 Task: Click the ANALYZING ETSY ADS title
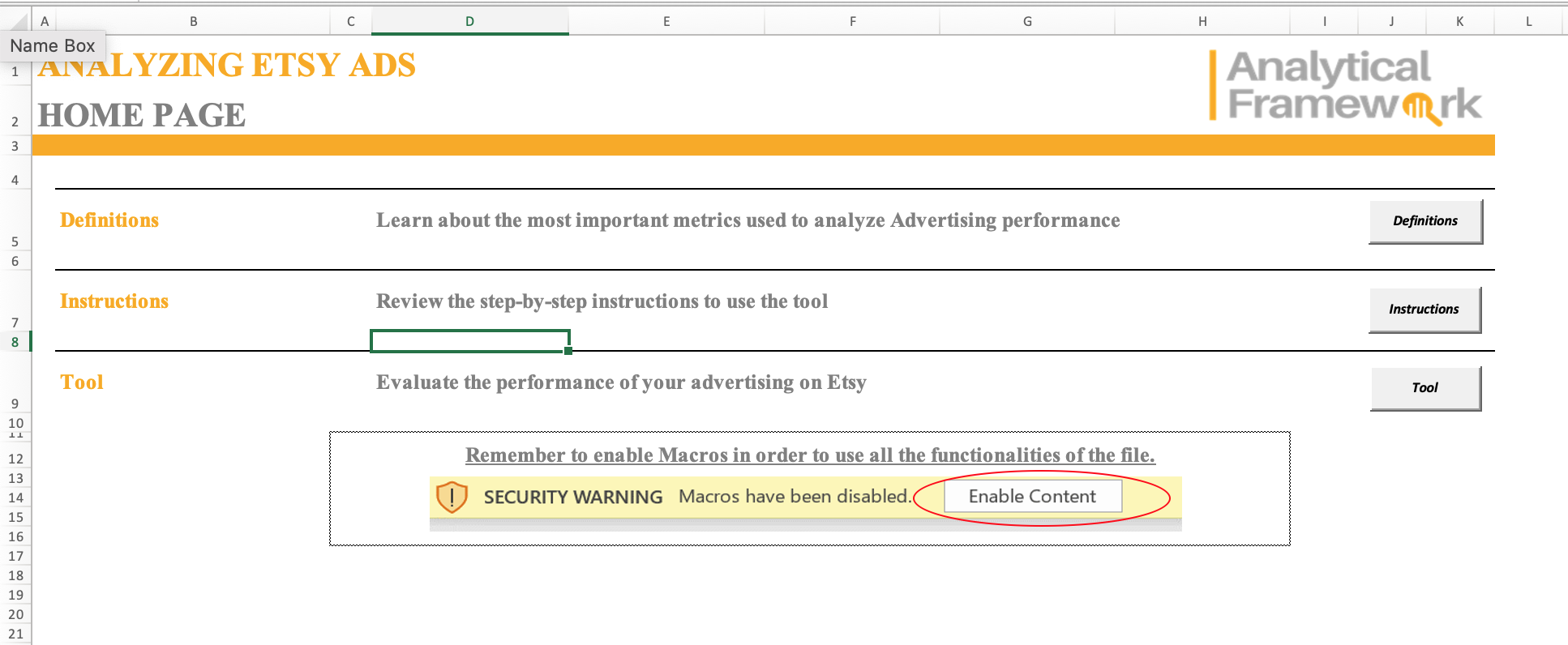tap(227, 65)
